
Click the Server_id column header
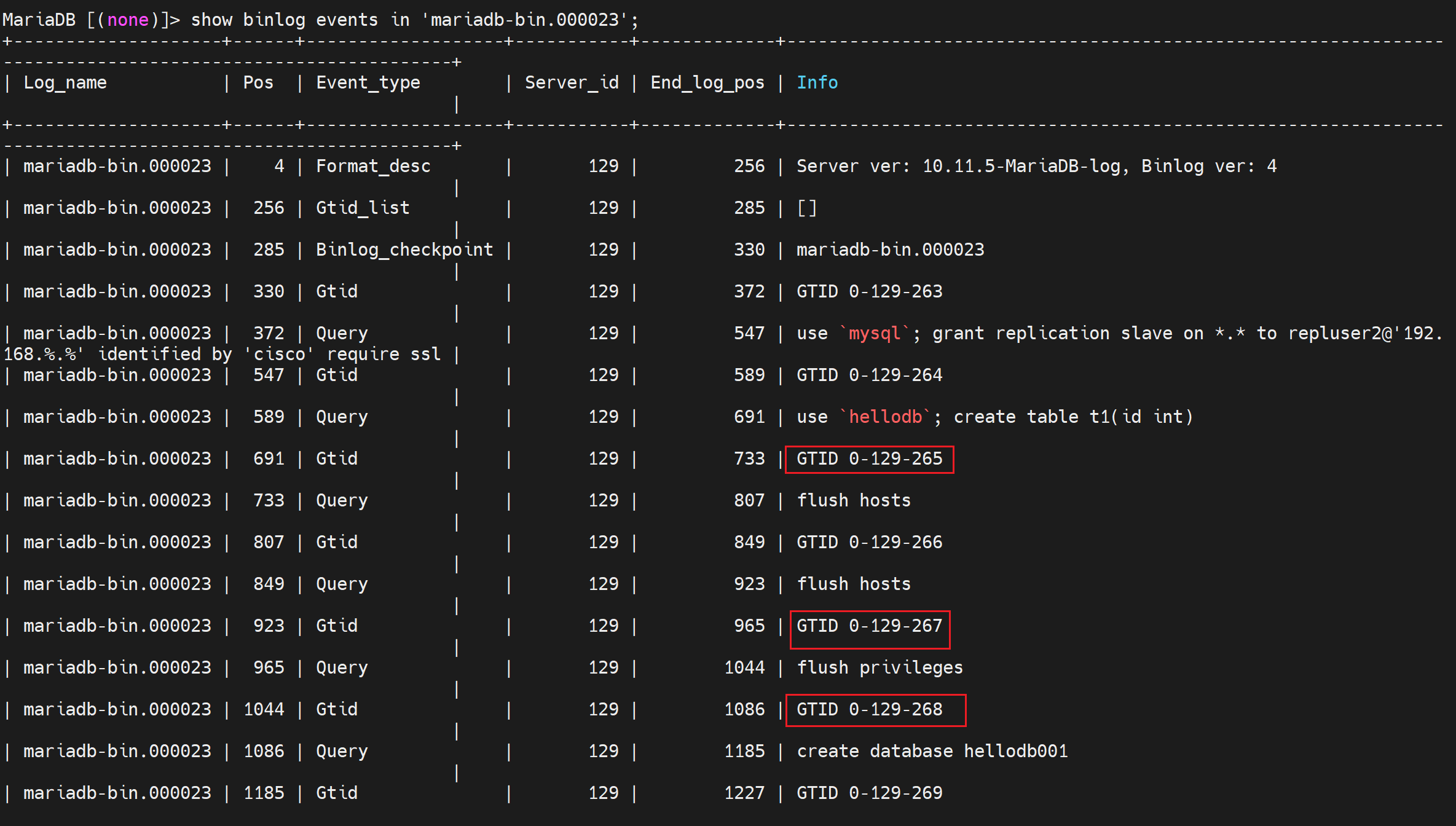pyautogui.click(x=572, y=83)
